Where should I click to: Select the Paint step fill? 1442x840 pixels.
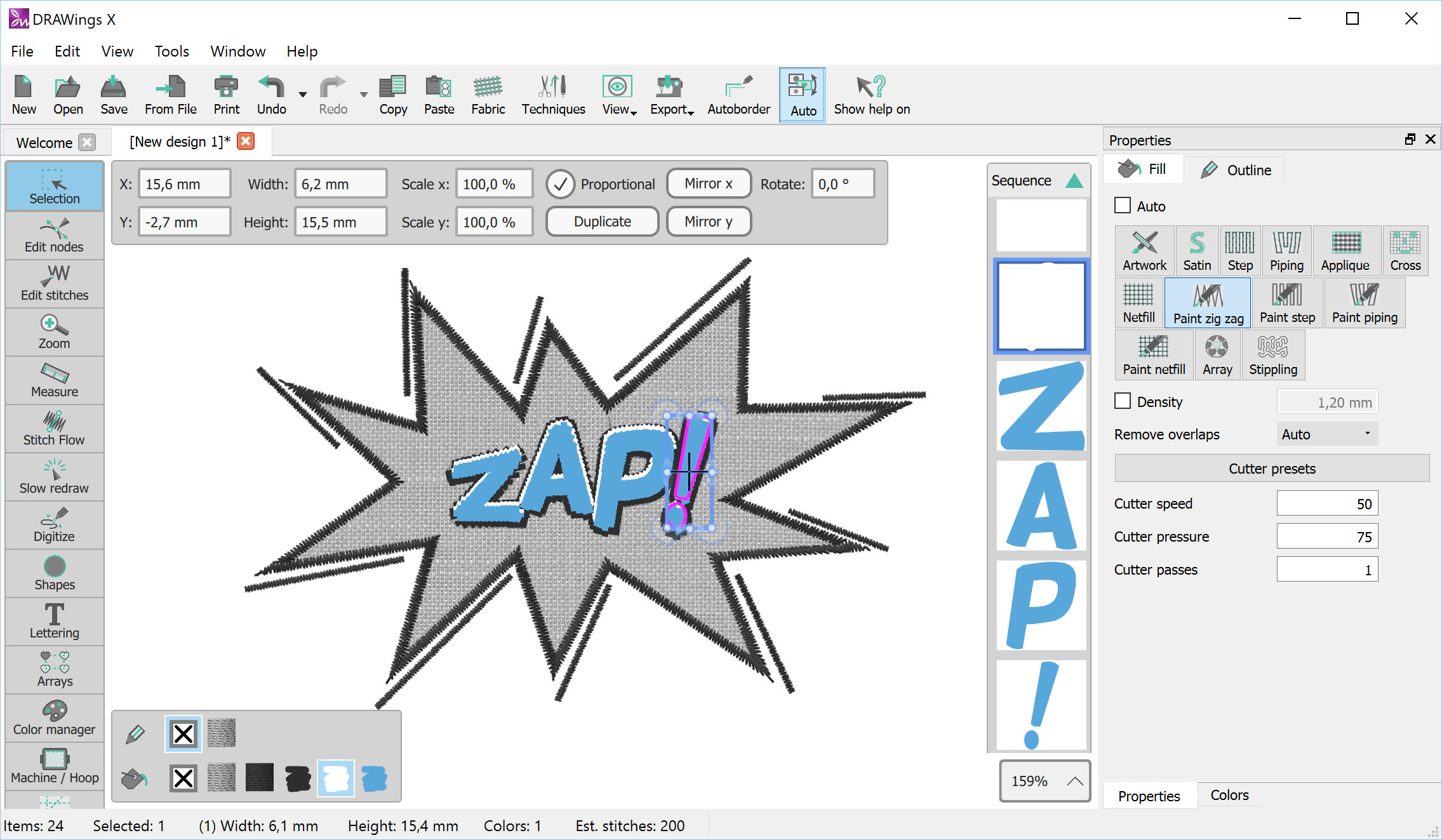(x=1287, y=303)
